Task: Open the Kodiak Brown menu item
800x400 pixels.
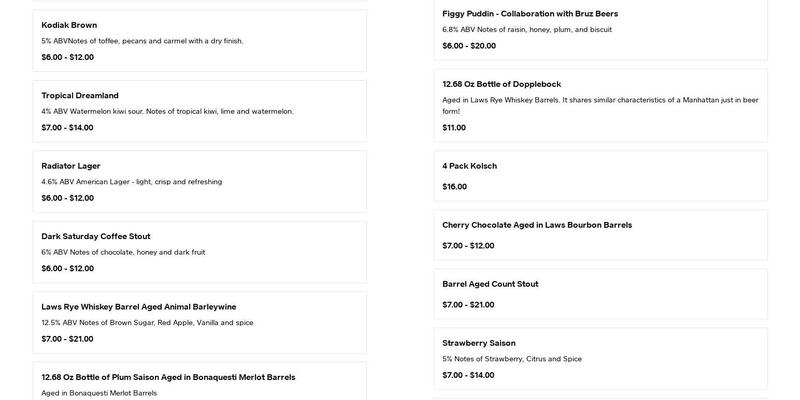Action: (x=70, y=25)
